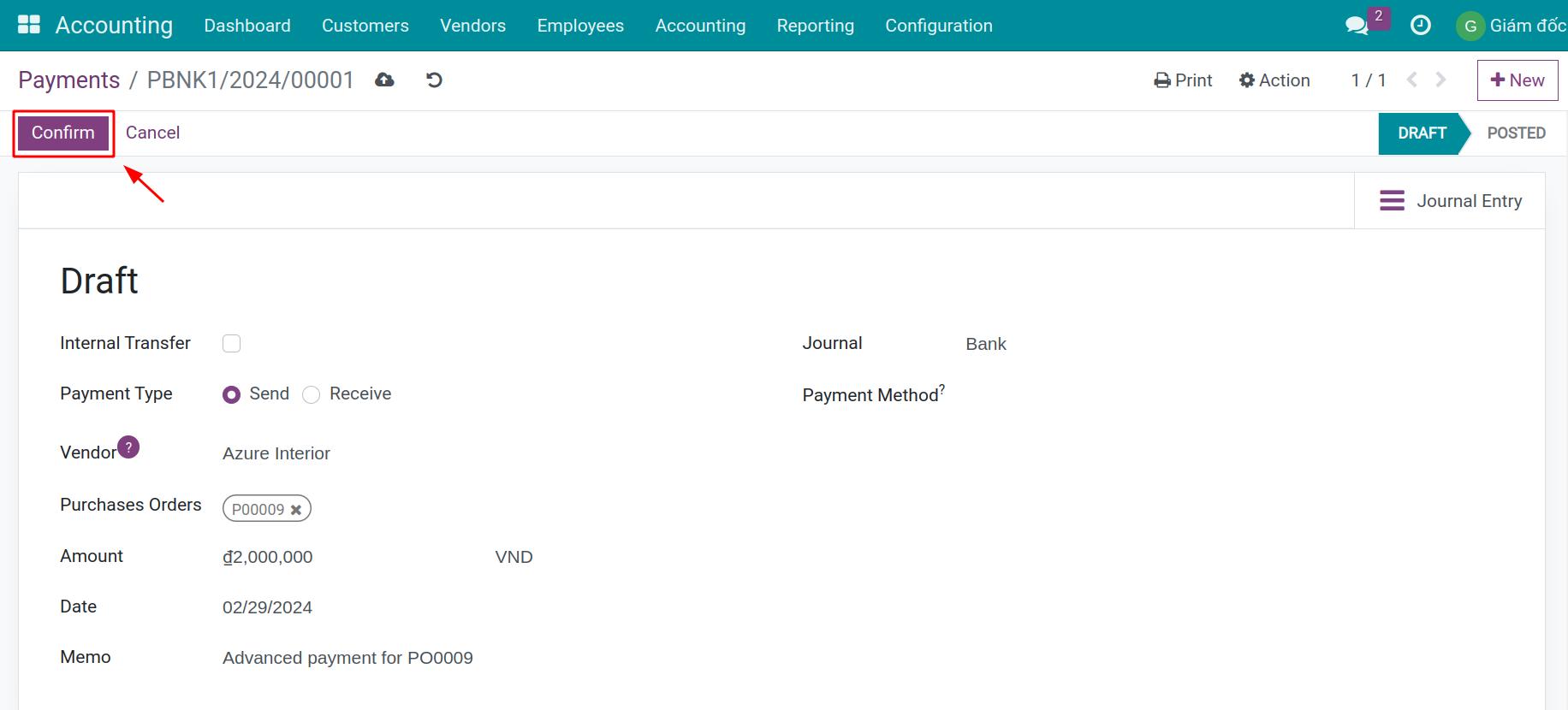Cancel the draft payment
The width and height of the screenshot is (1568, 710).
pos(152,133)
